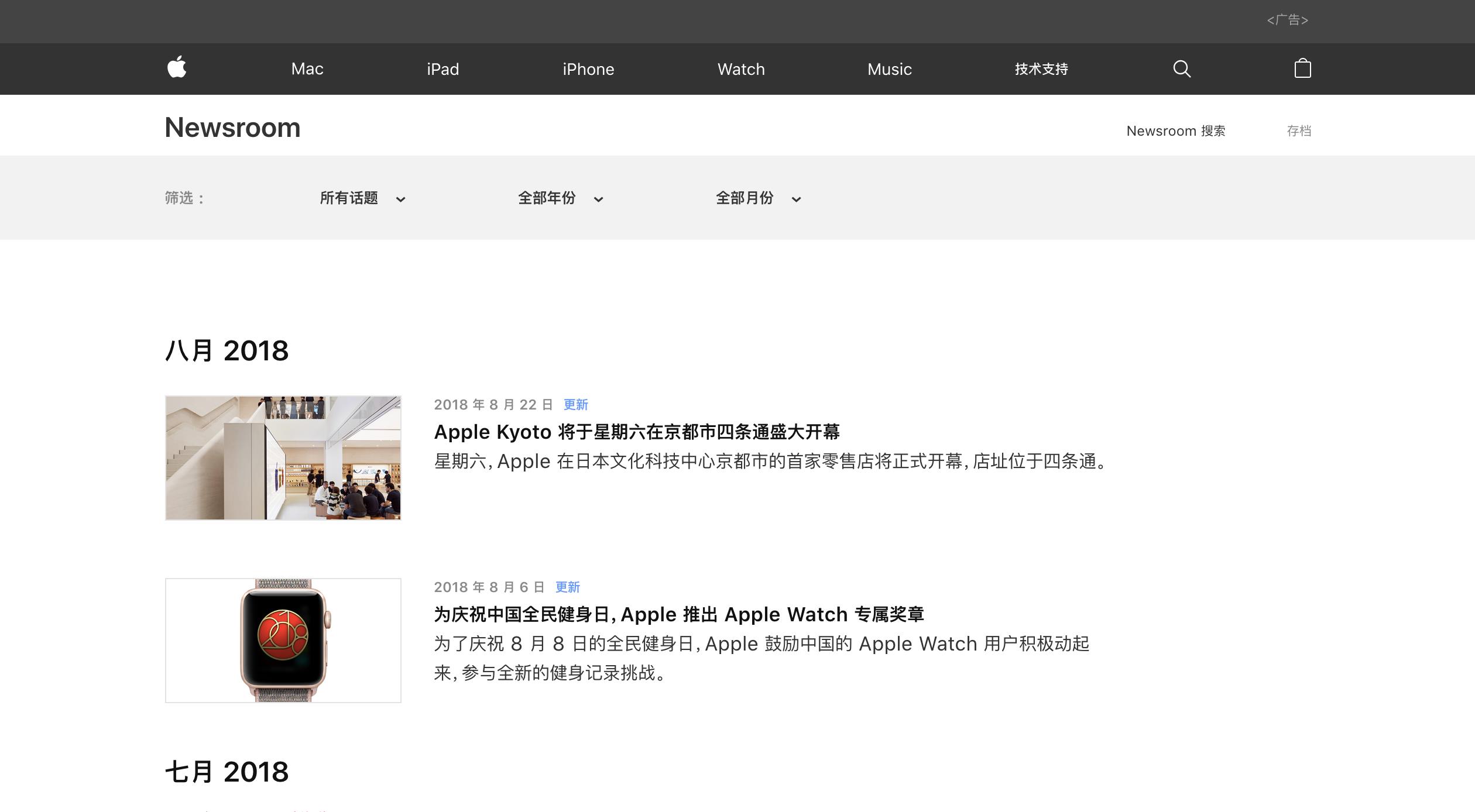This screenshot has height=812, width=1475.
Task: Click the Apple Kyoto store thumbnail
Action: point(283,458)
